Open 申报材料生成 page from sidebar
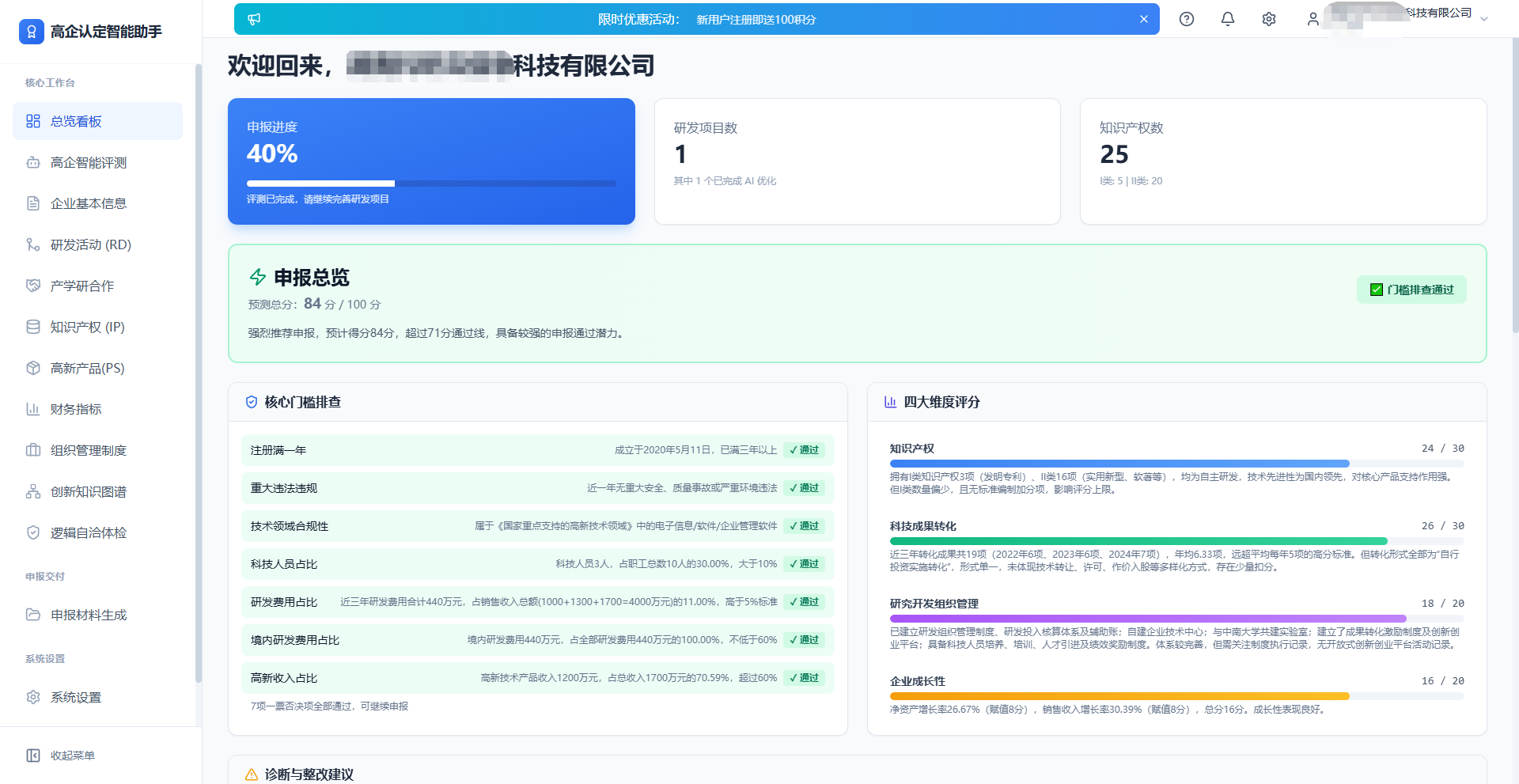This screenshot has width=1519, height=784. click(97, 615)
